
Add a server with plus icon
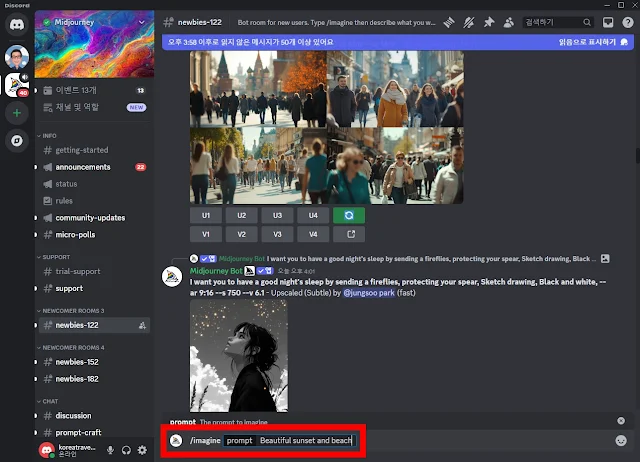pos(17,113)
